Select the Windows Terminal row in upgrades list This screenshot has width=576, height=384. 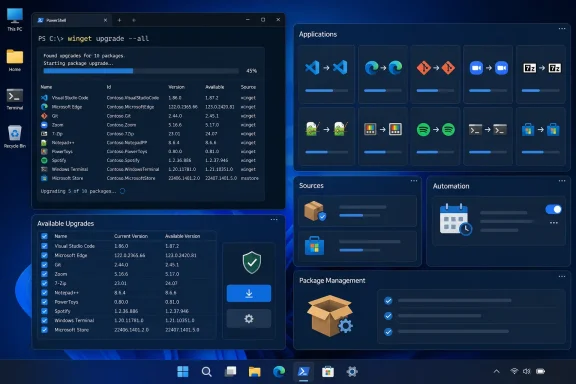tap(127, 320)
